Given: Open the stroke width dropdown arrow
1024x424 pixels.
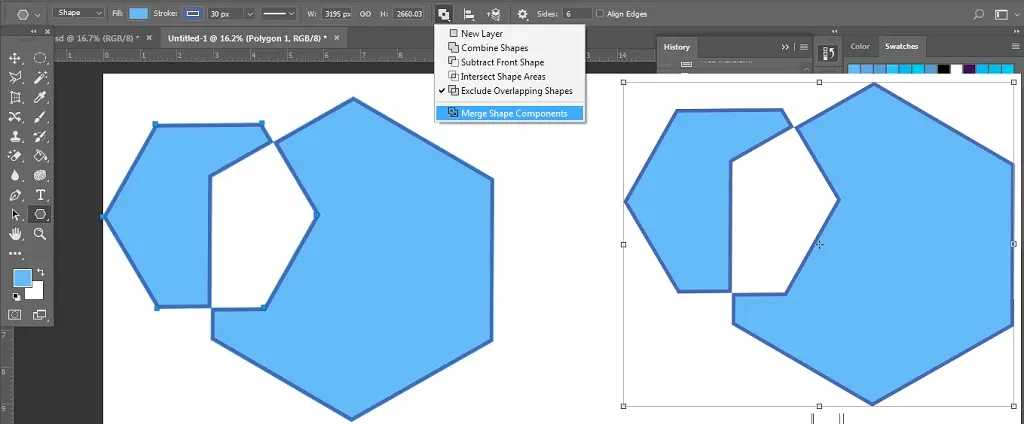Looking at the screenshot, I should pos(249,14).
